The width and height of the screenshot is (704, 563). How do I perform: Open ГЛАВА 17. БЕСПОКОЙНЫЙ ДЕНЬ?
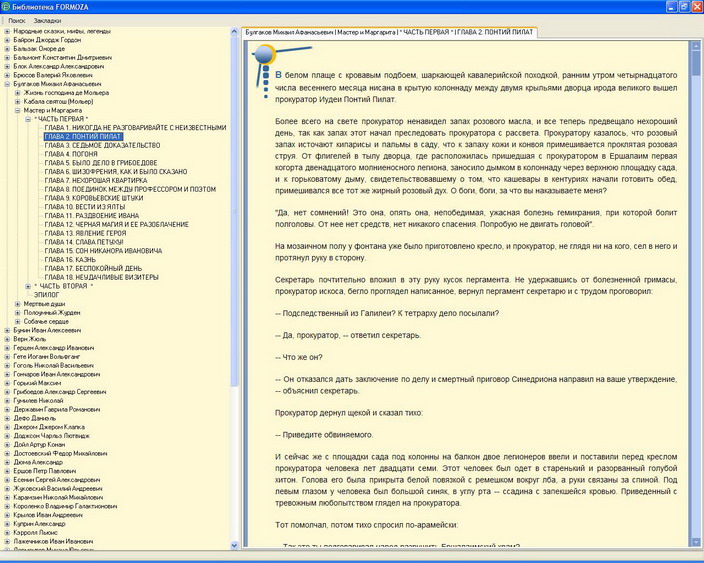click(93, 268)
